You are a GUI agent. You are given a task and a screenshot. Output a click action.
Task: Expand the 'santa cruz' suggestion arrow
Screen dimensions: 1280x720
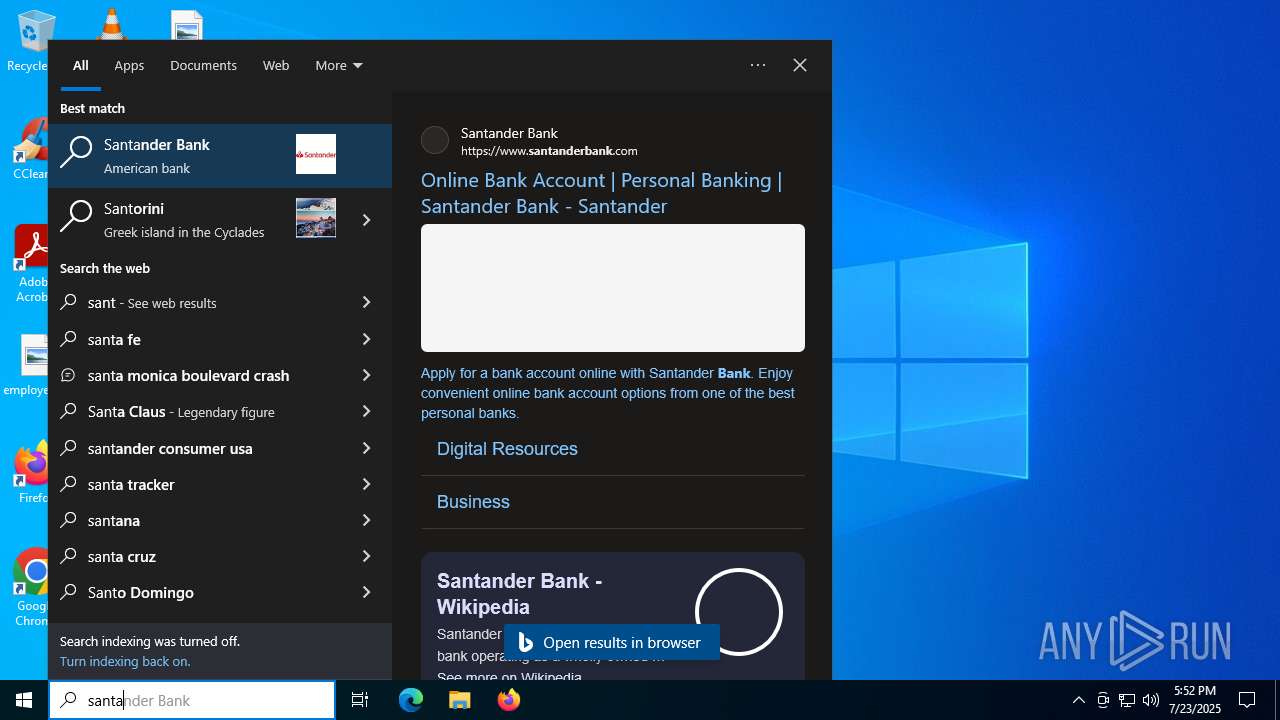367,556
